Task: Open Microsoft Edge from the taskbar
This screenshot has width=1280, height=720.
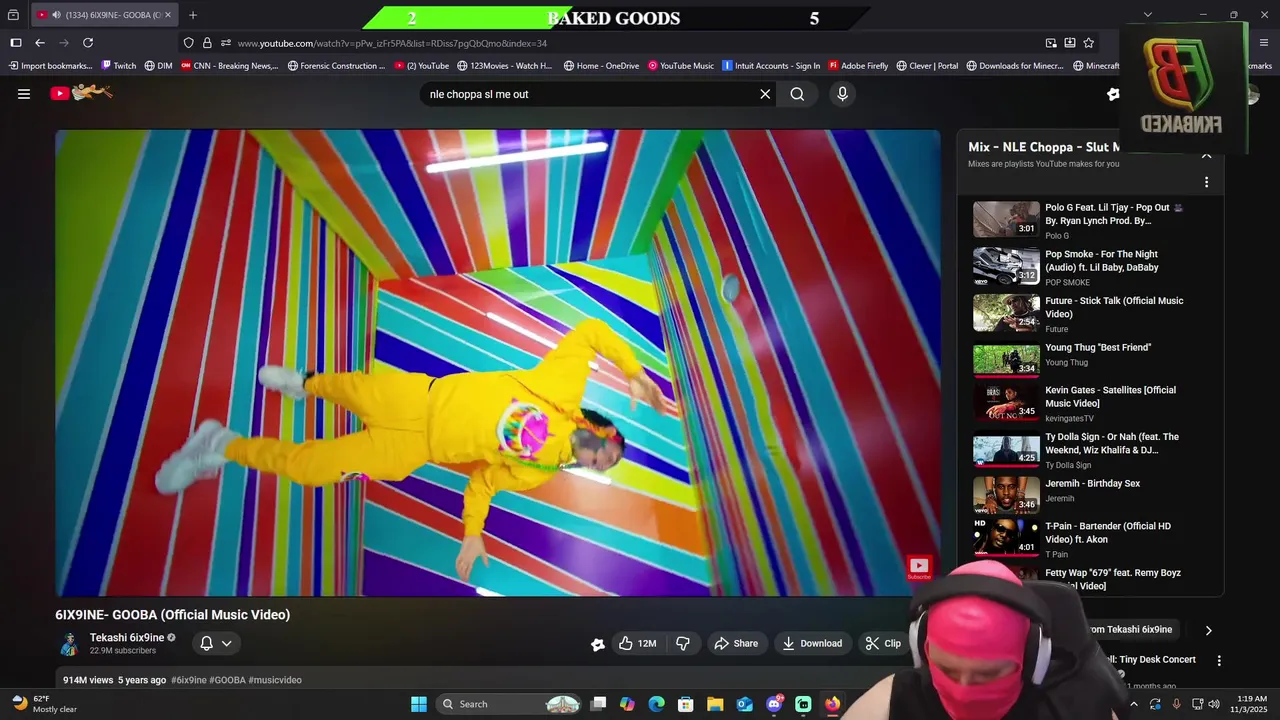Action: coord(656,704)
